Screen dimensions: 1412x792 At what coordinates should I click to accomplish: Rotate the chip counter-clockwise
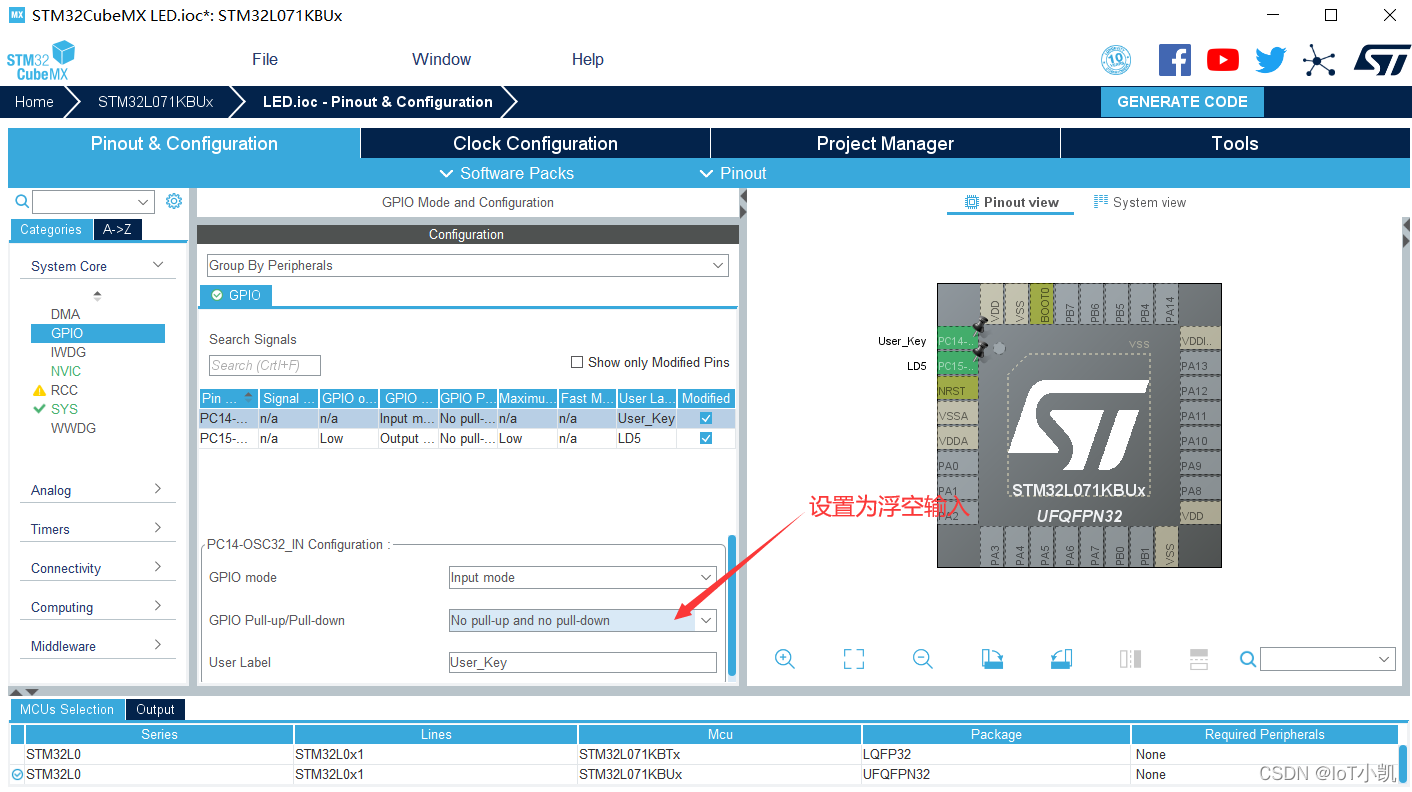1061,659
